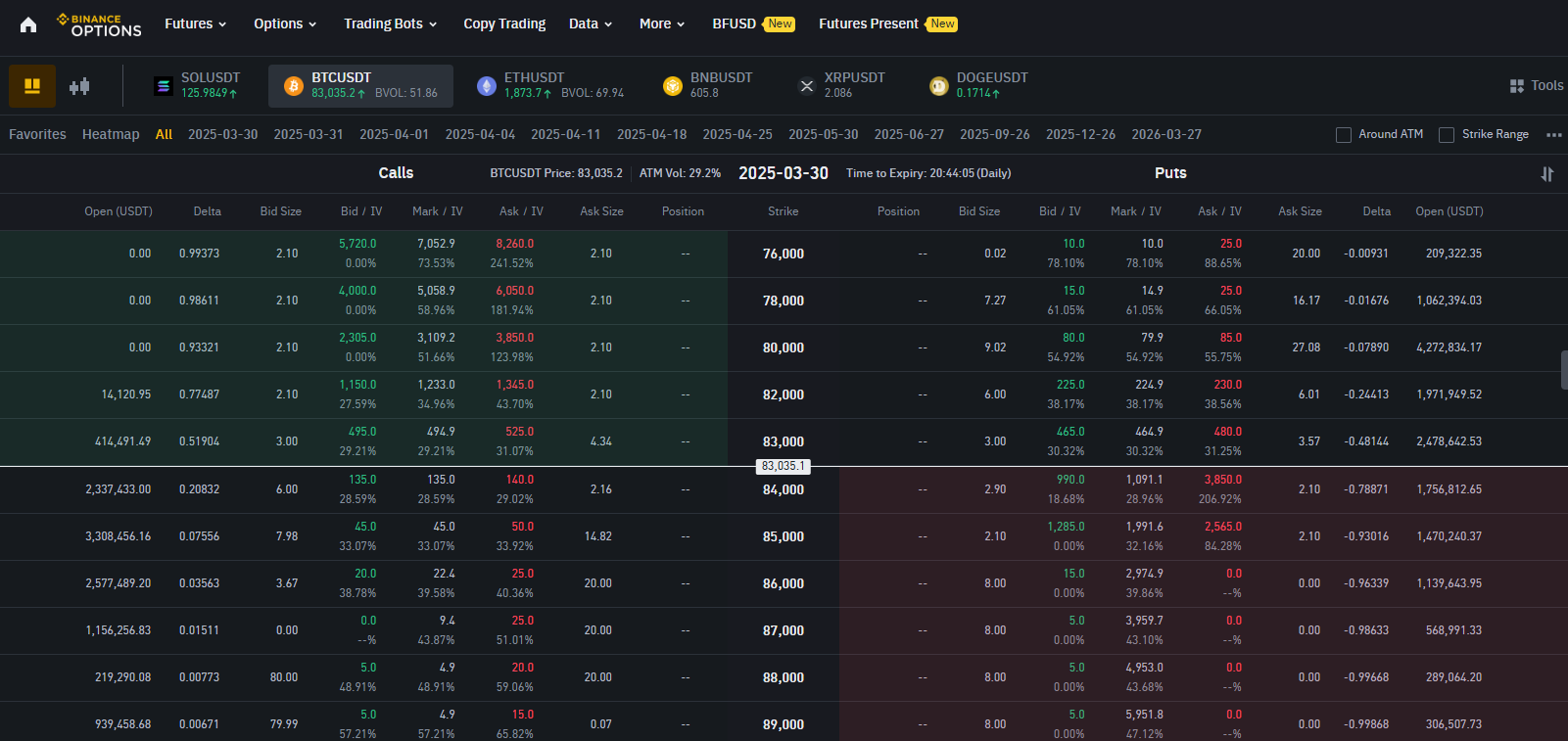Select the 2025-03-30 expiry tab
The image size is (1568, 741).
223,134
